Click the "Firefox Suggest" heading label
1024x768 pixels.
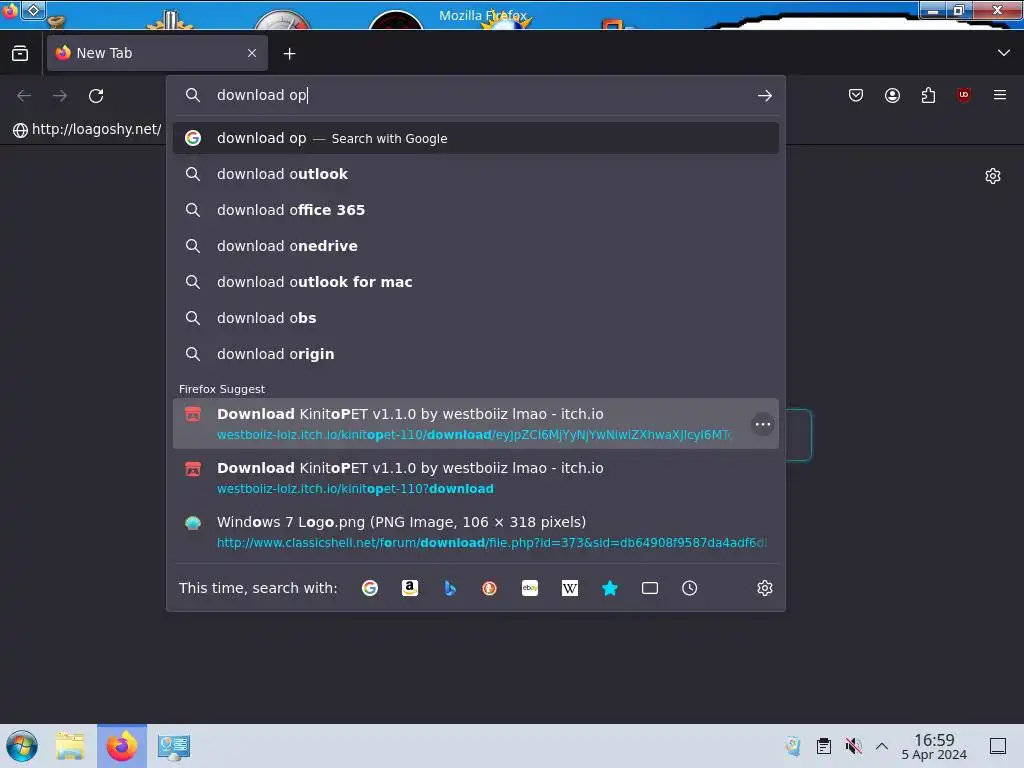(222, 389)
